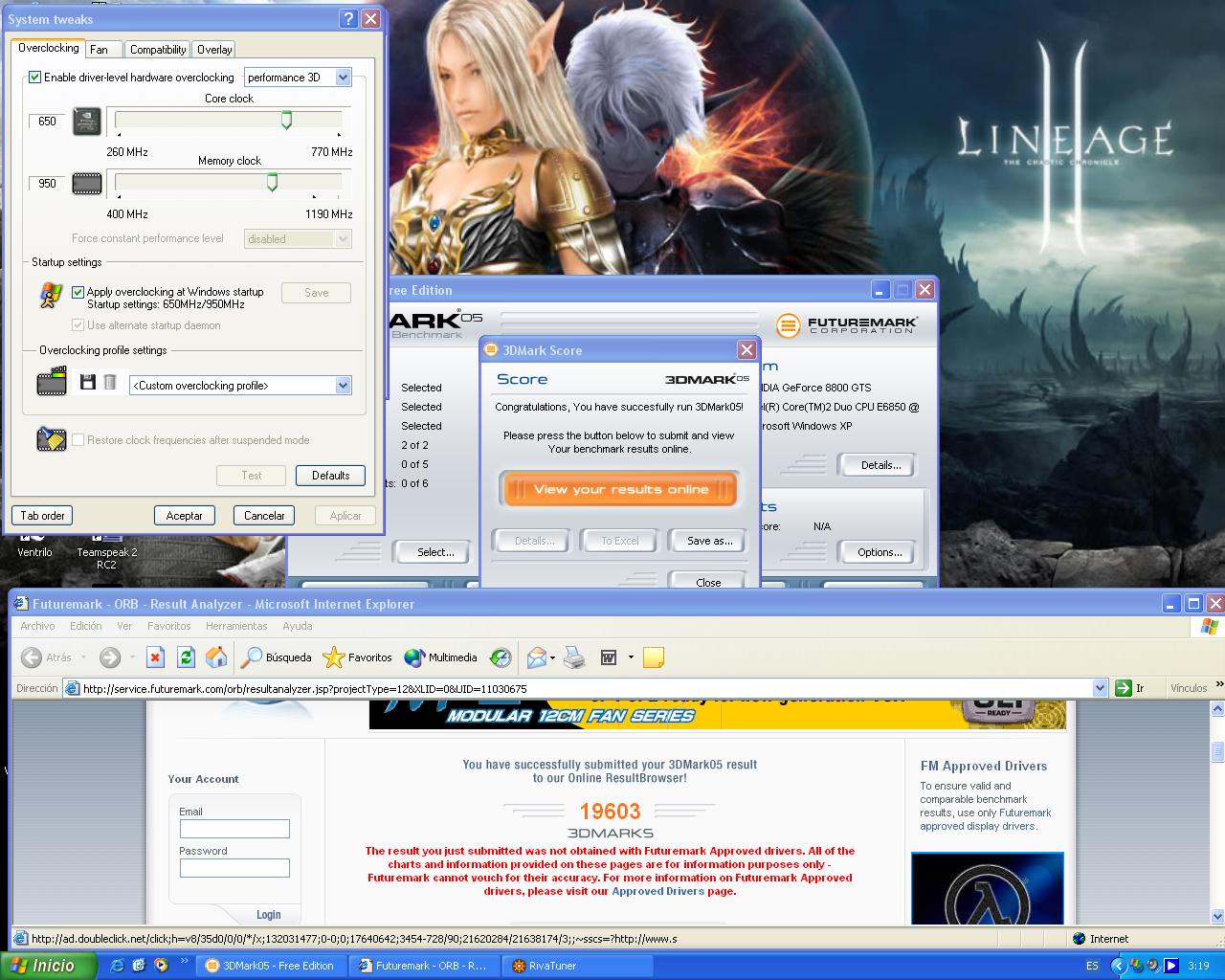Open the Inicio start menu
This screenshot has height=980, width=1225.
click(x=48, y=966)
